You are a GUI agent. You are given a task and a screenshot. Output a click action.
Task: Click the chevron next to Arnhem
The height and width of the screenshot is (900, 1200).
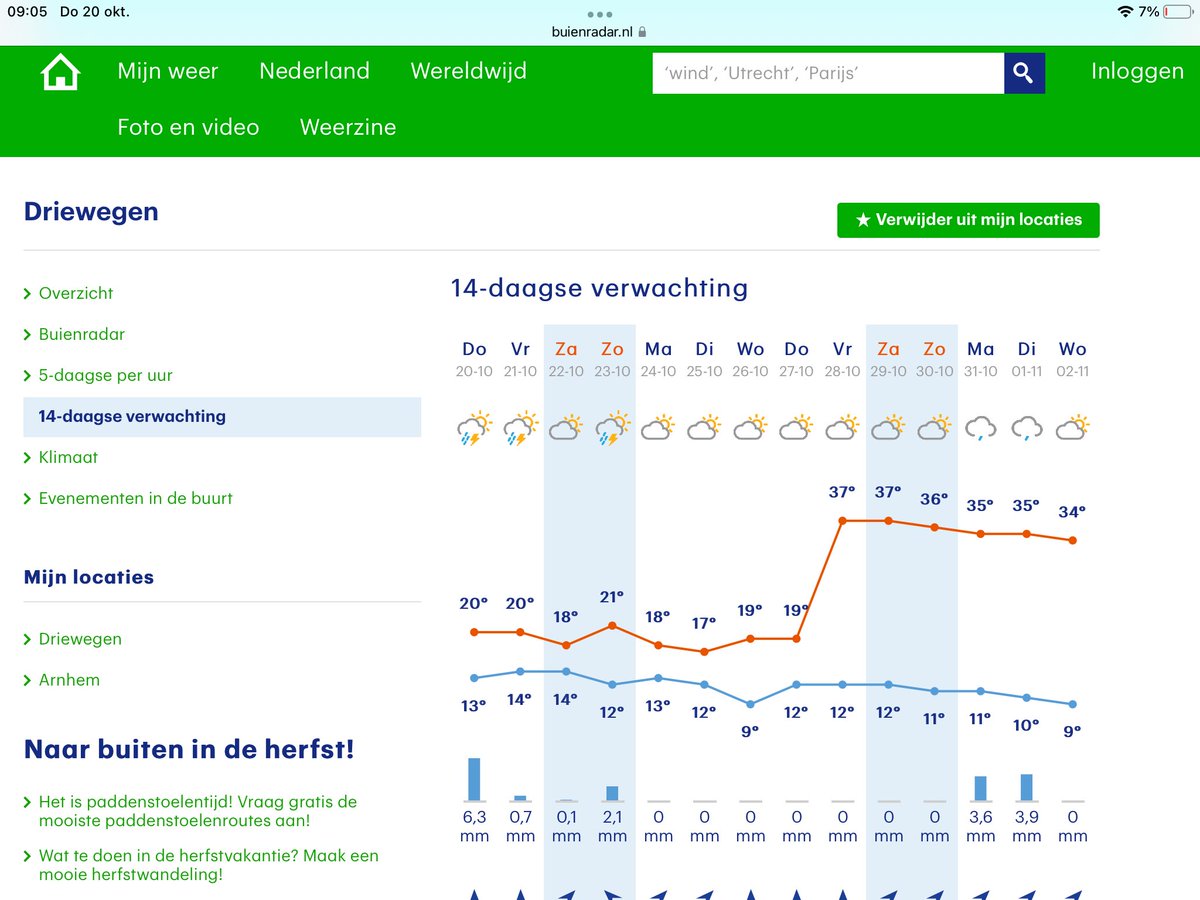point(29,680)
